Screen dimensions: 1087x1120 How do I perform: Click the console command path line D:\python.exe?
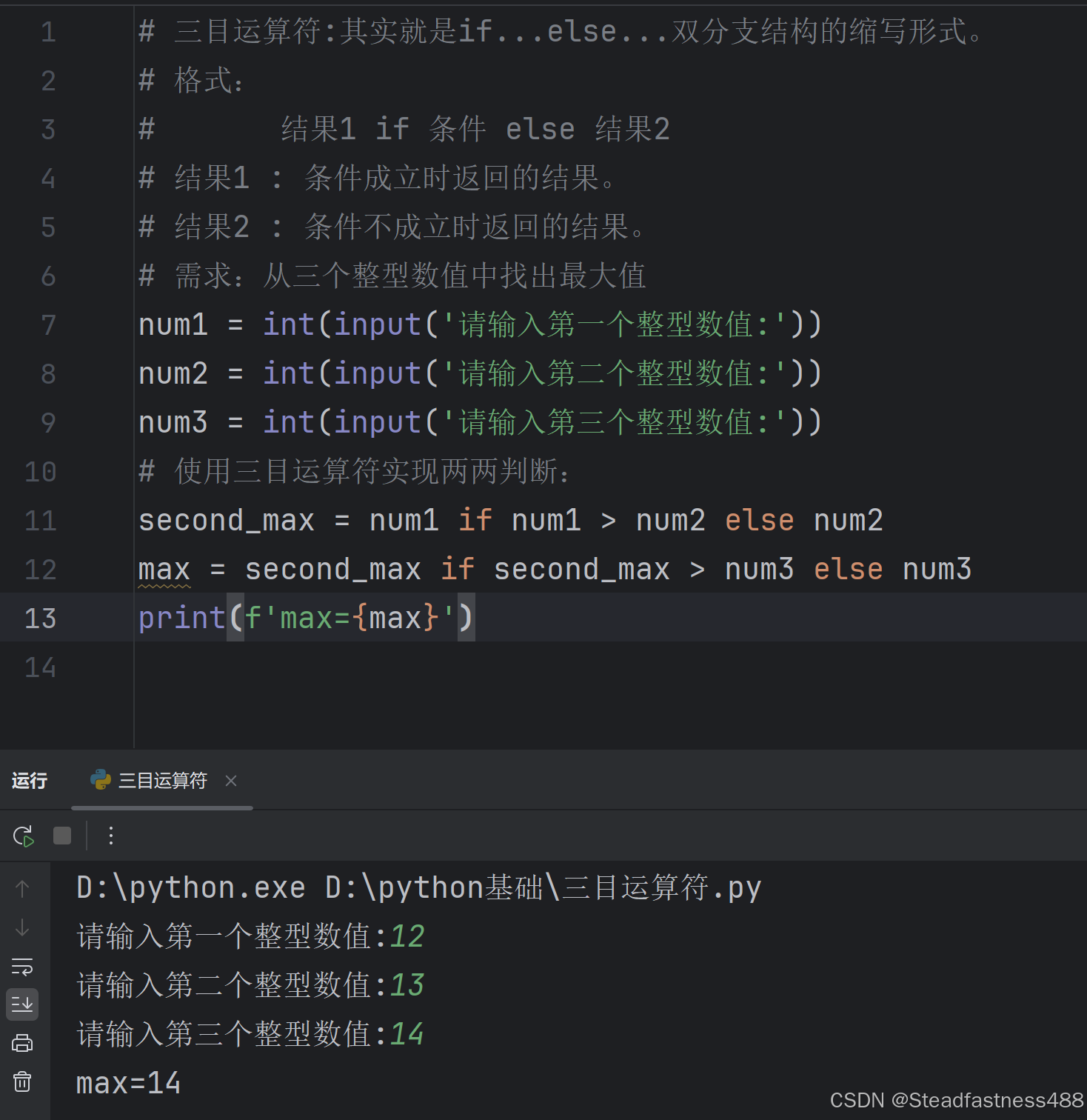click(419, 887)
